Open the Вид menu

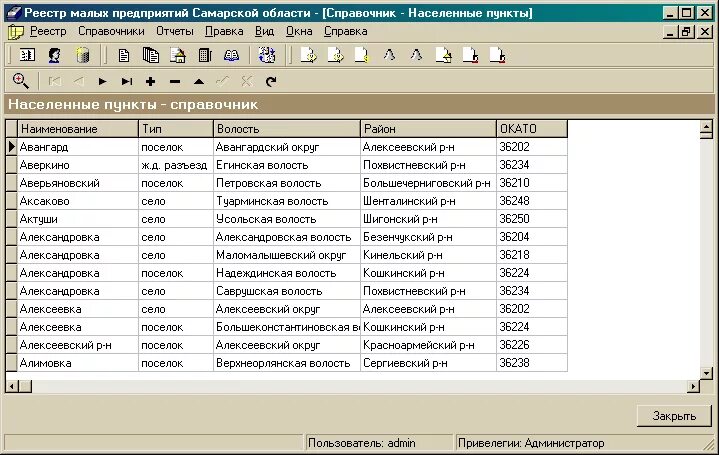tap(264, 31)
